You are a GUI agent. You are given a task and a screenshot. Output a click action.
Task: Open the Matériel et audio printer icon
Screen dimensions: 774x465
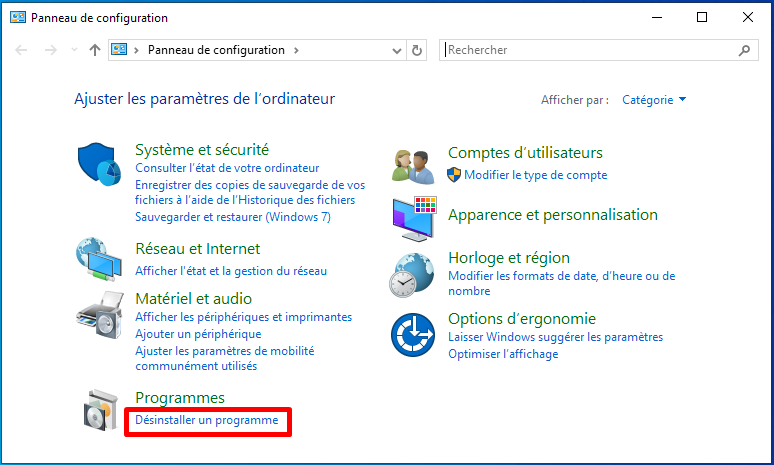100,314
